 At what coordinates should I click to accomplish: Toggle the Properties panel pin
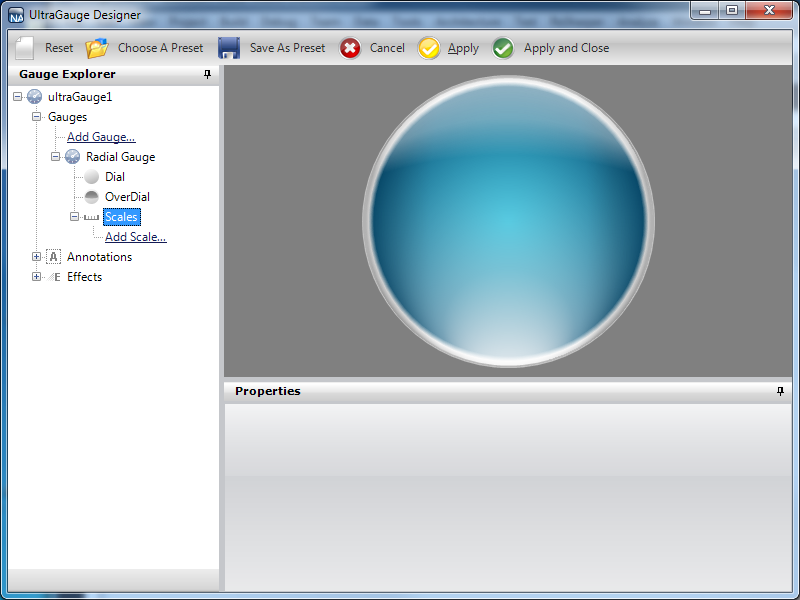coord(780,391)
